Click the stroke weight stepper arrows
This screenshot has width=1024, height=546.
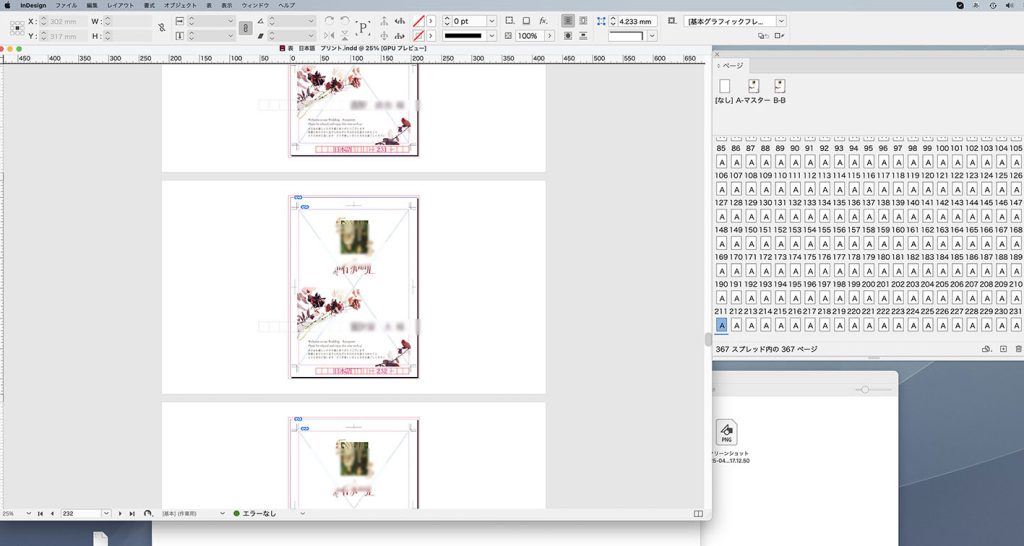click(447, 22)
